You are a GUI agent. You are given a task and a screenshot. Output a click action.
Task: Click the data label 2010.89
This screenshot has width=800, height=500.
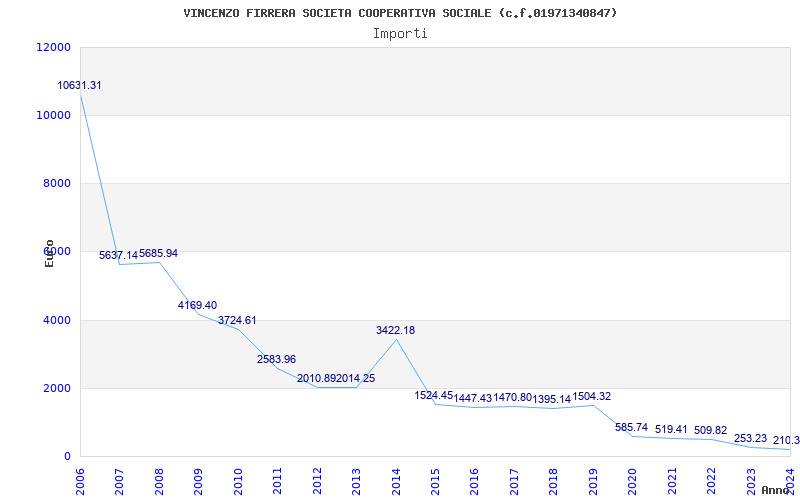316,379
